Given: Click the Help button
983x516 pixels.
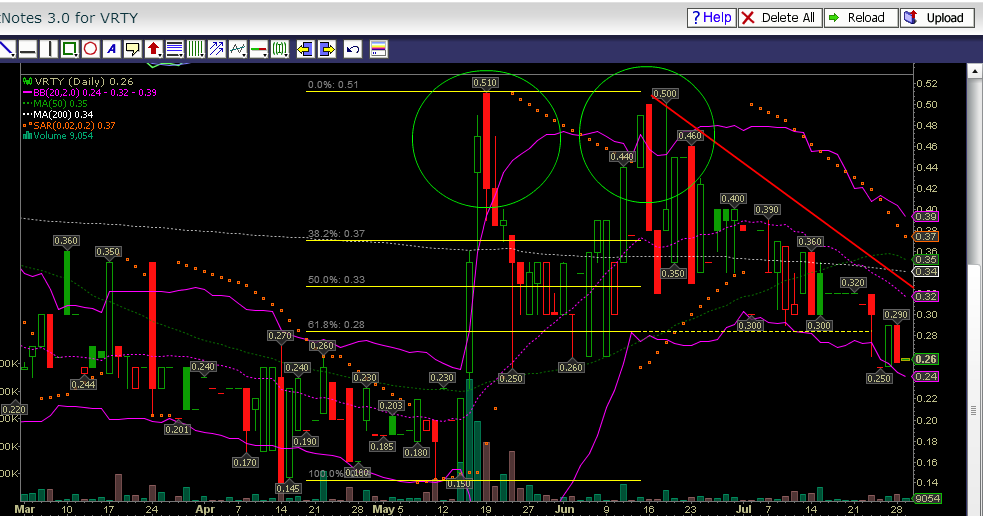Looking at the screenshot, I should click(x=712, y=18).
